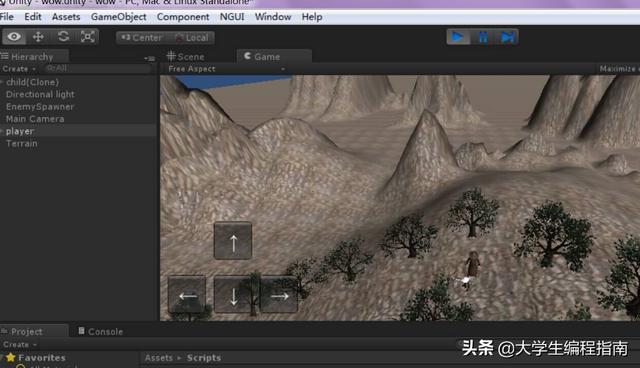Expand the child(Clone) object
Screen dimensions: 640x368
point(2,82)
